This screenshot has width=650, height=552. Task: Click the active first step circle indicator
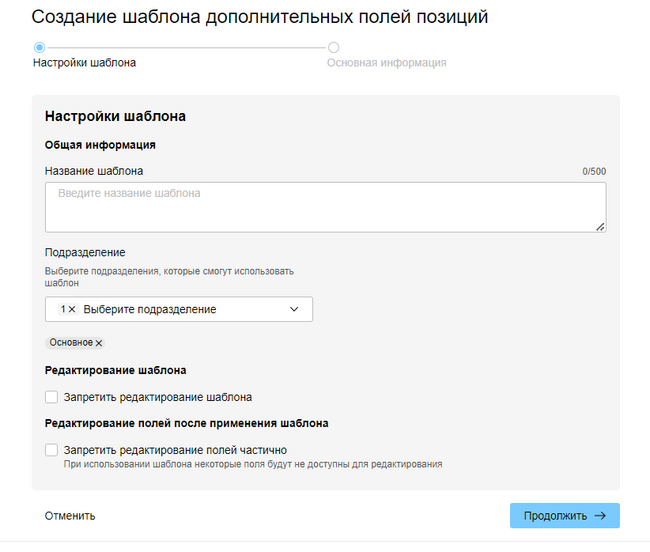[x=39, y=47]
